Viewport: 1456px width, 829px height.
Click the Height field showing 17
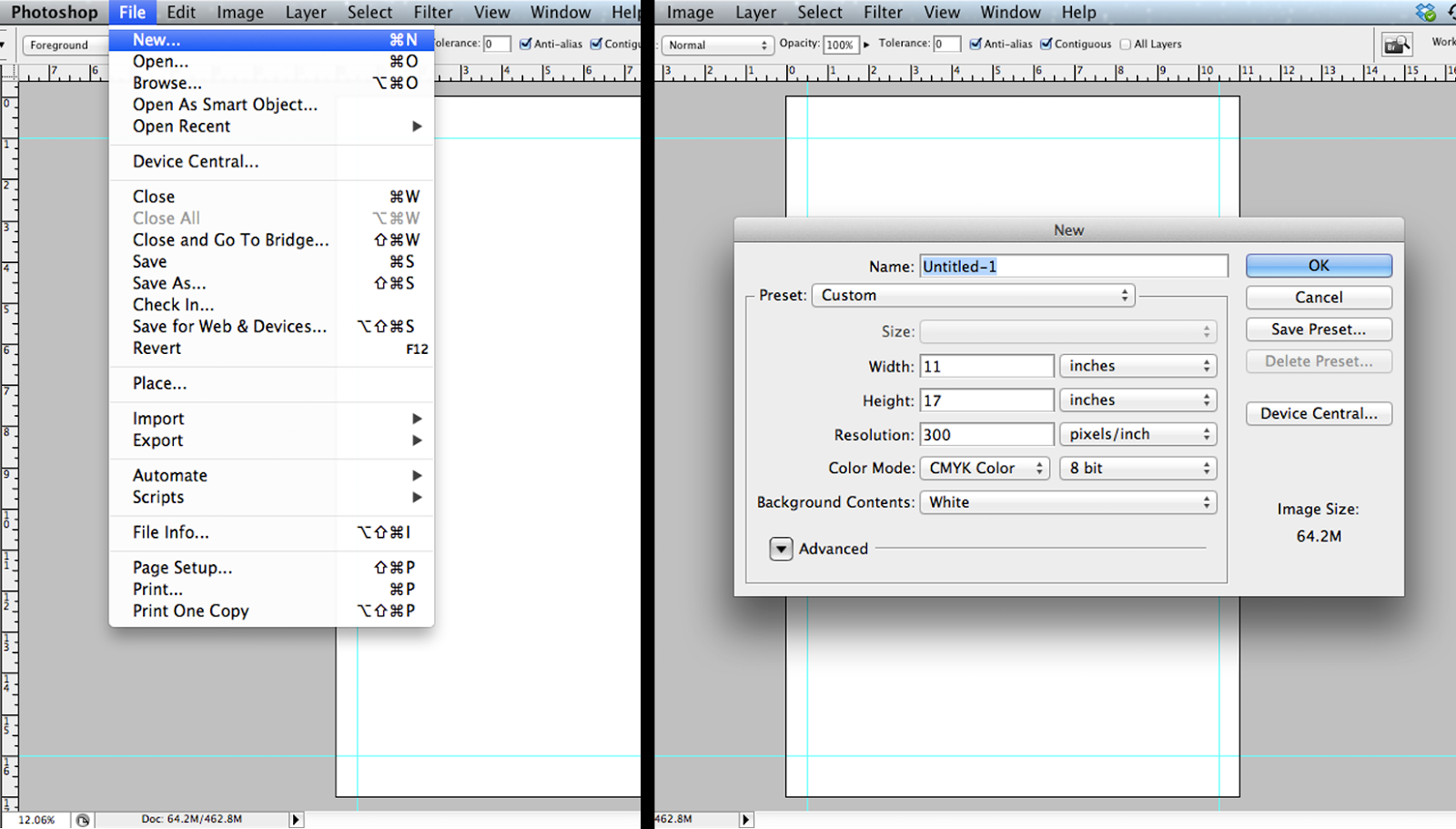(x=986, y=400)
